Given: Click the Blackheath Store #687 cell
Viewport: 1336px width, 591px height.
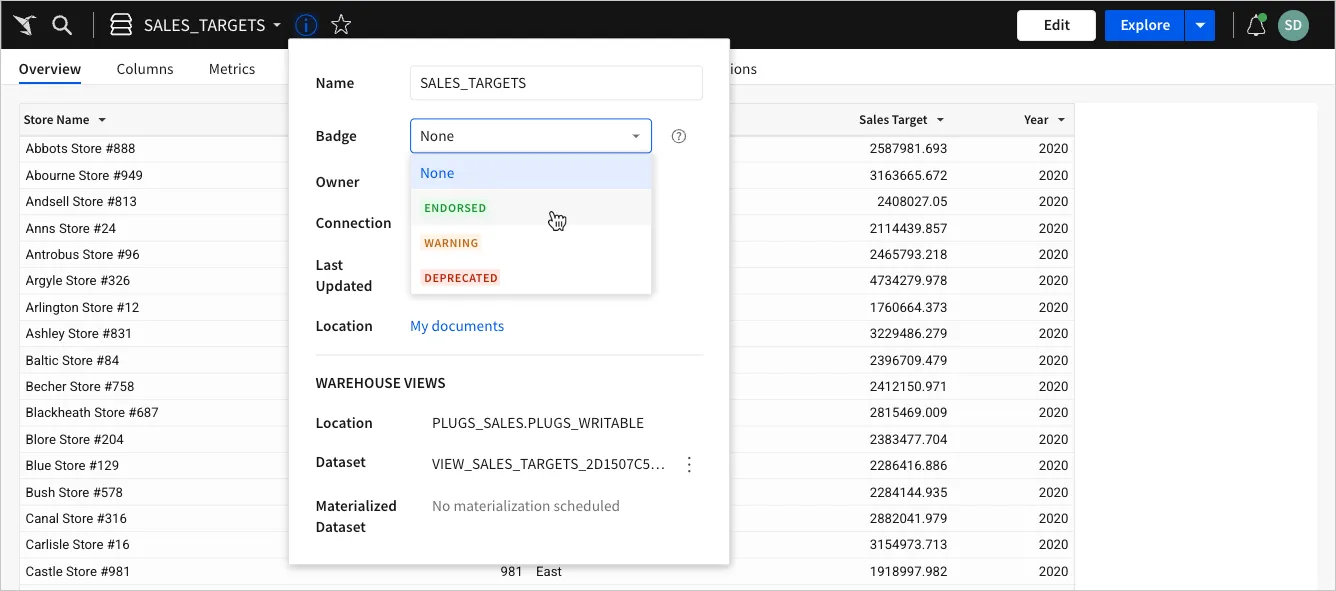Looking at the screenshot, I should pos(92,412).
